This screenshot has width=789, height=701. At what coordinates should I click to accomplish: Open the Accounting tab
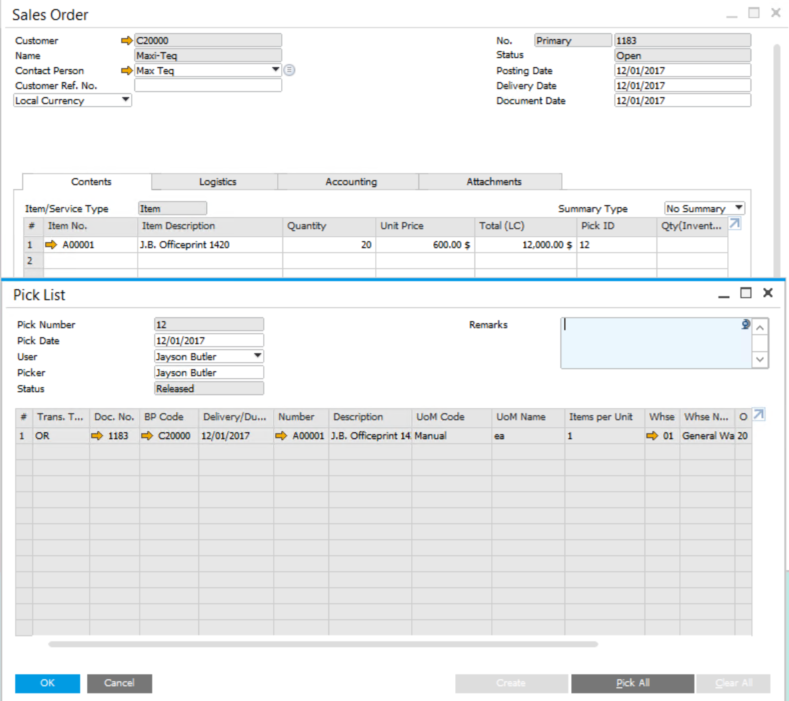click(x=351, y=182)
